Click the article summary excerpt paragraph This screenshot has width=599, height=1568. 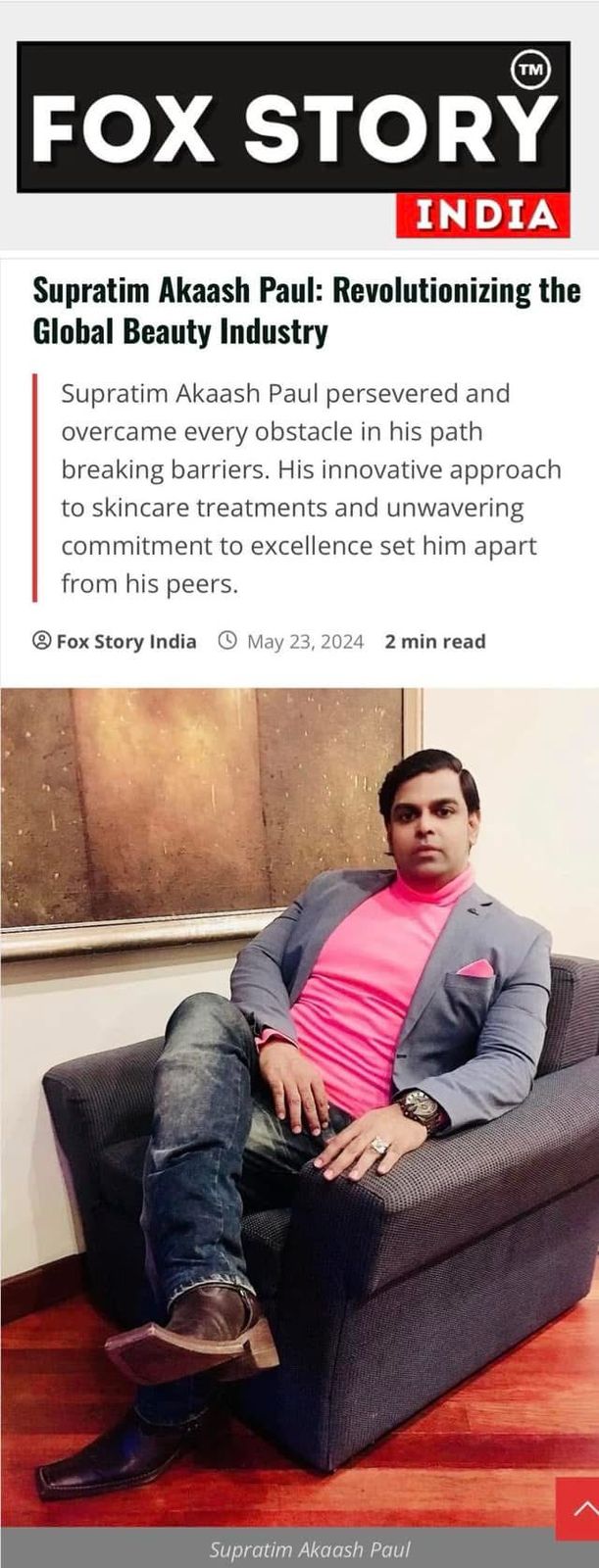[x=311, y=489]
